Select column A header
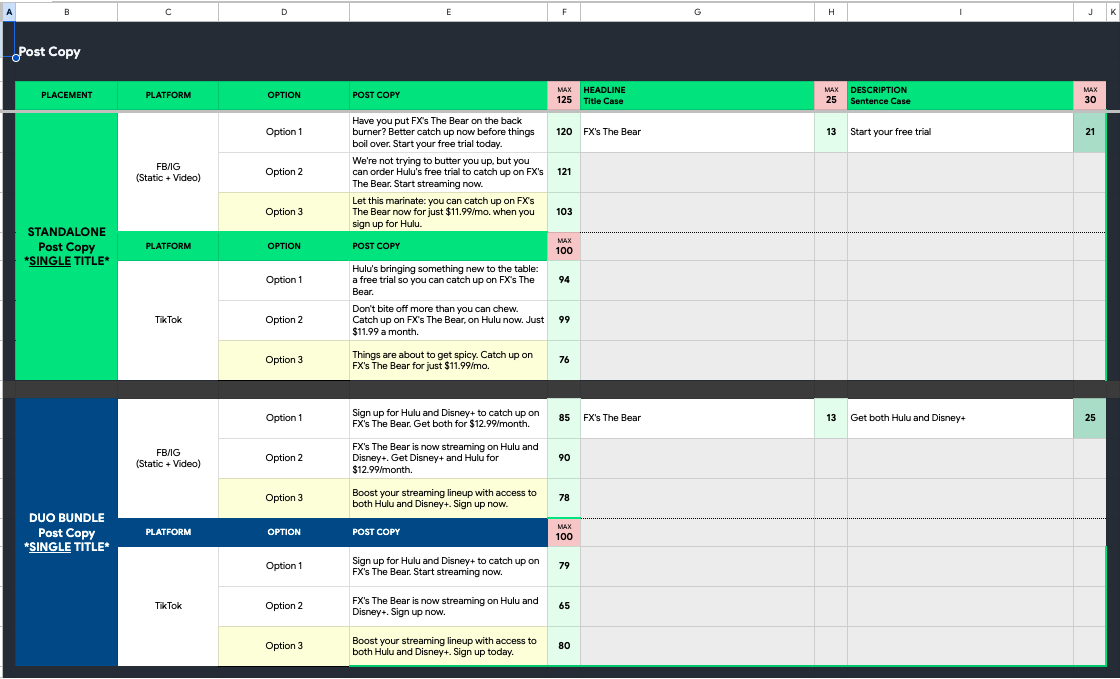 point(9,11)
